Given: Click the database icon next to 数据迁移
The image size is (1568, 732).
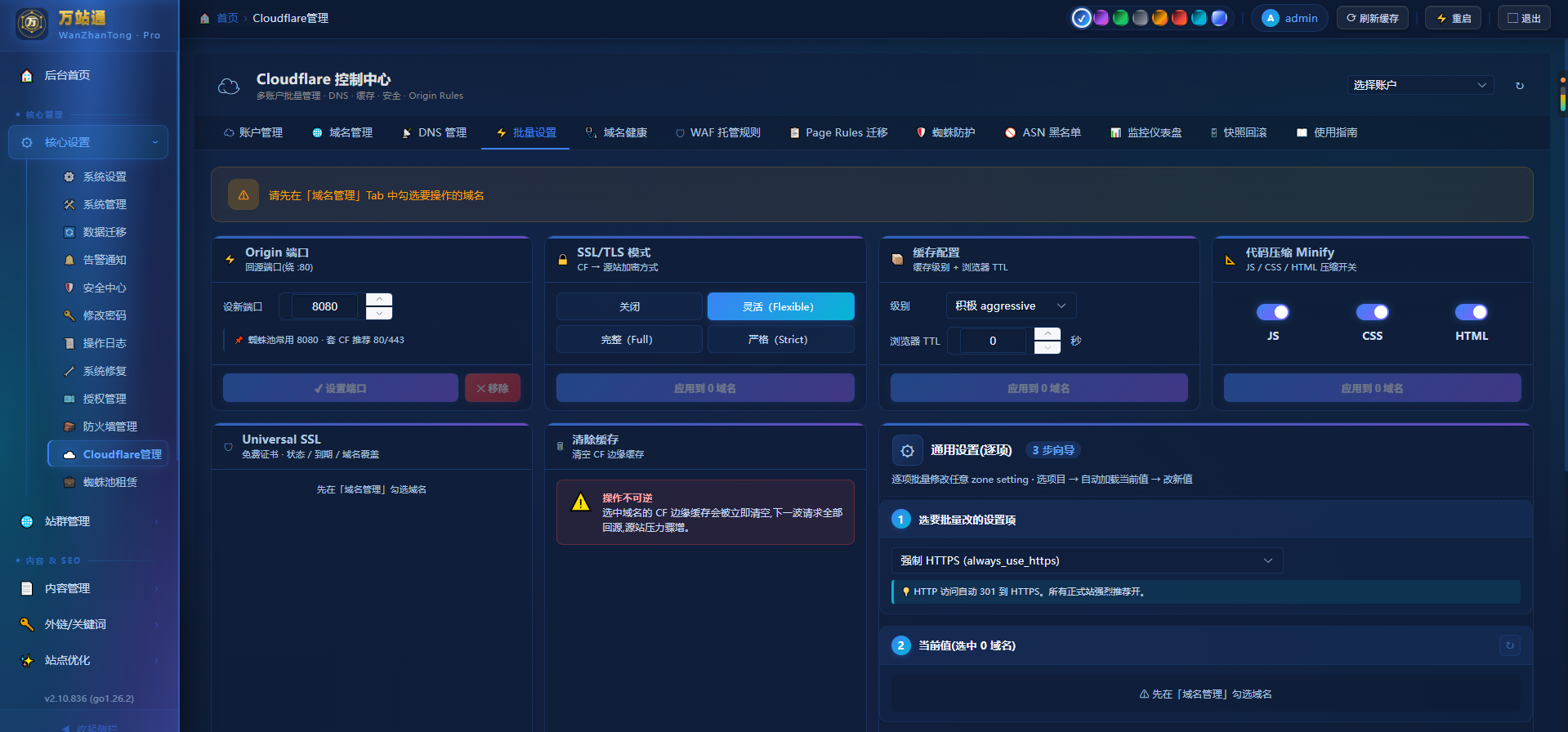Looking at the screenshot, I should pos(69,232).
